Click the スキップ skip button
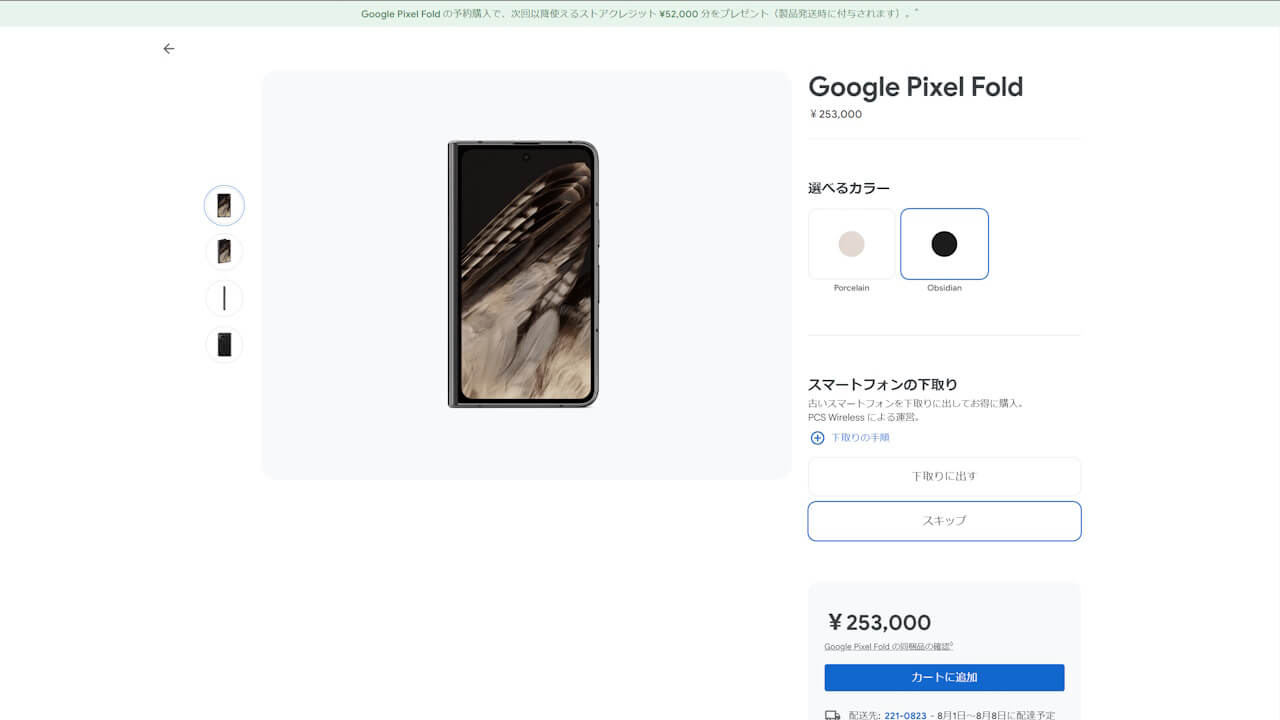 point(944,521)
